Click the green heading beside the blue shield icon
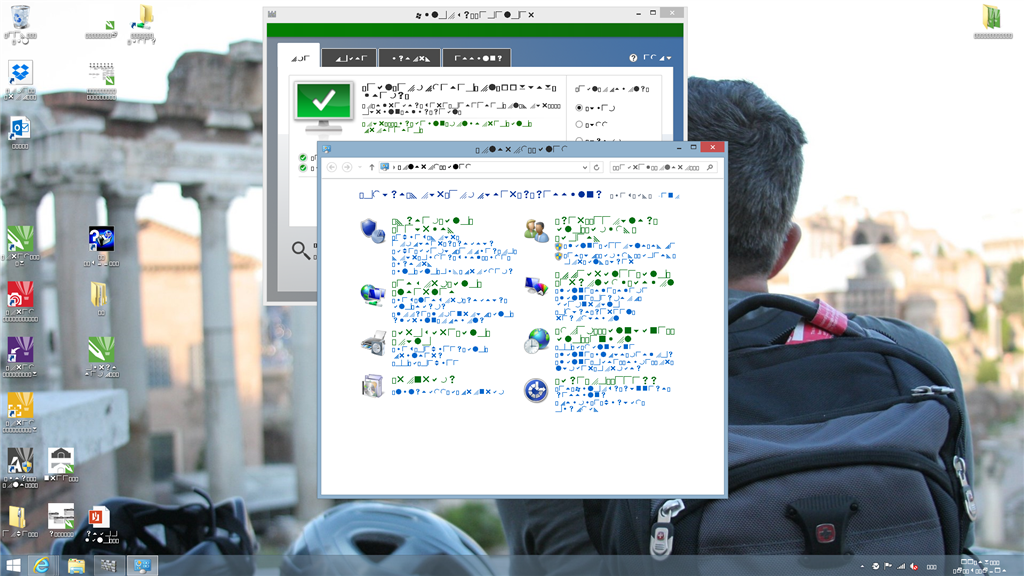Image resolution: width=1024 pixels, height=576 pixels. (x=432, y=225)
